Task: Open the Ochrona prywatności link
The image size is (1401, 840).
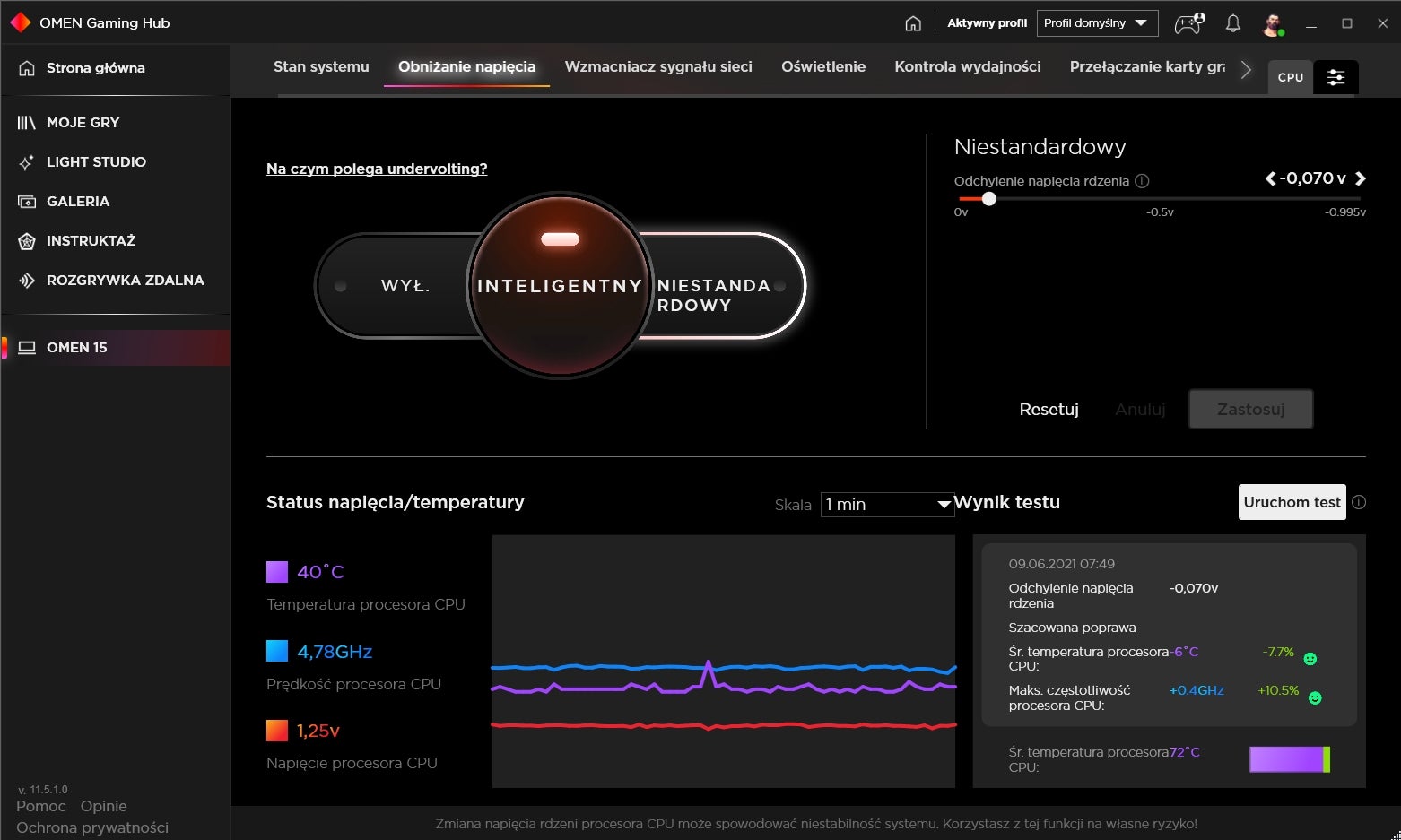Action: 92,827
